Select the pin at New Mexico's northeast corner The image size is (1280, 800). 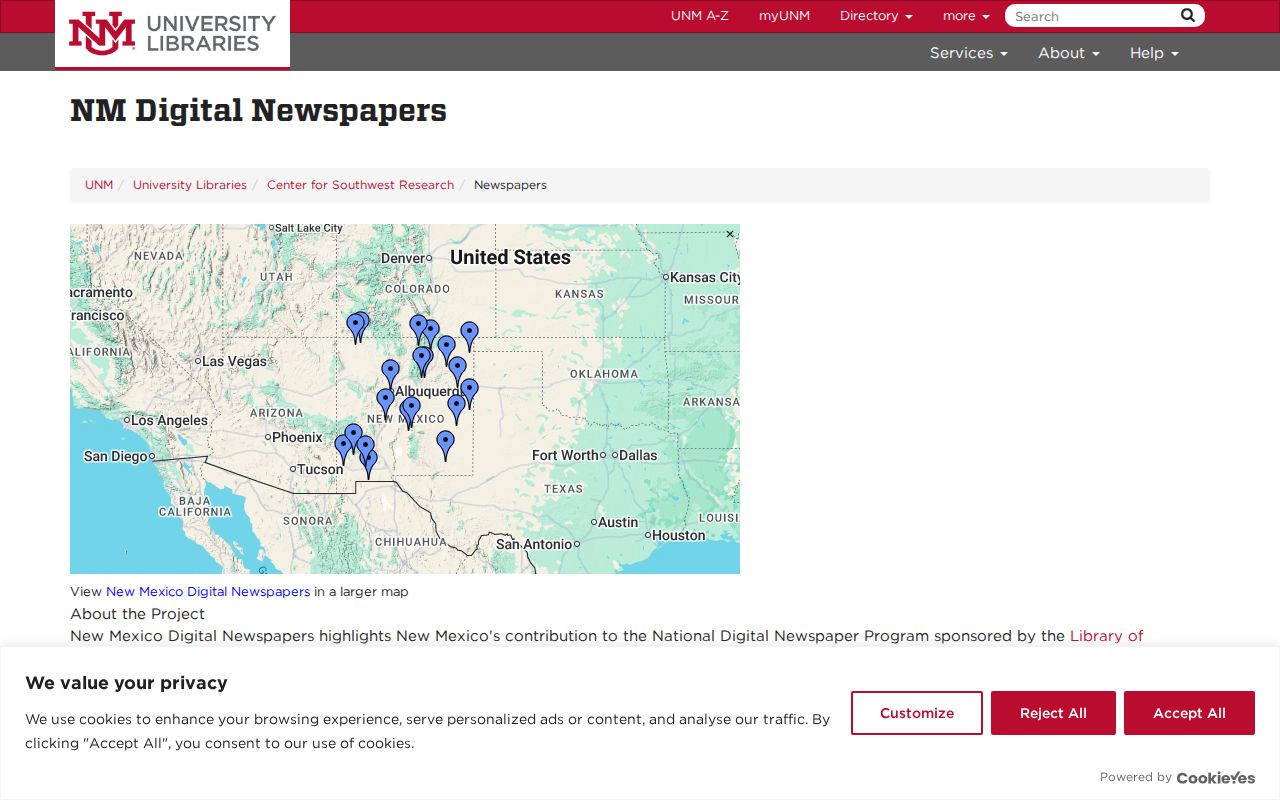469,336
